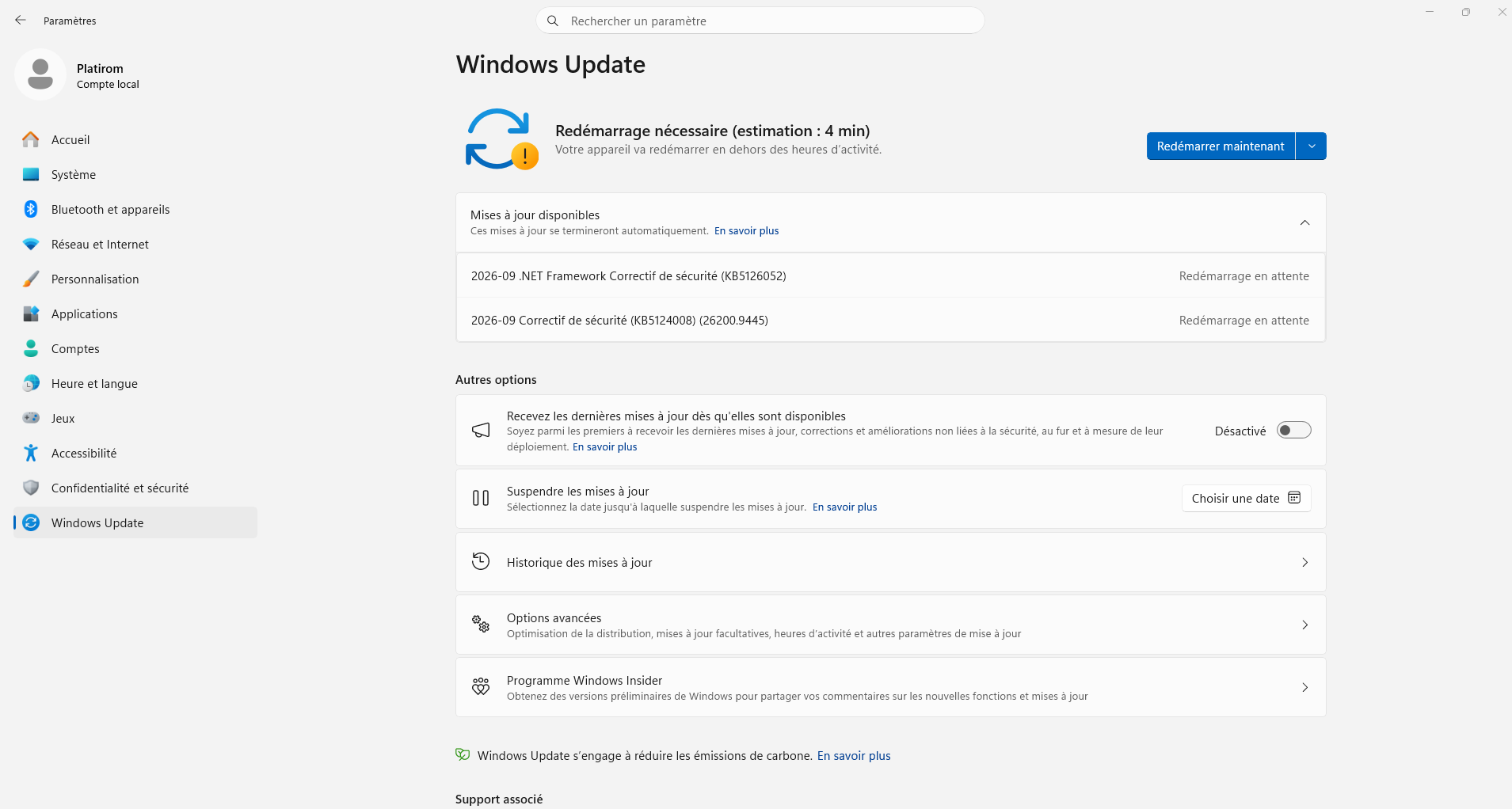Open Programme Windows Insider chevron

[1304, 687]
